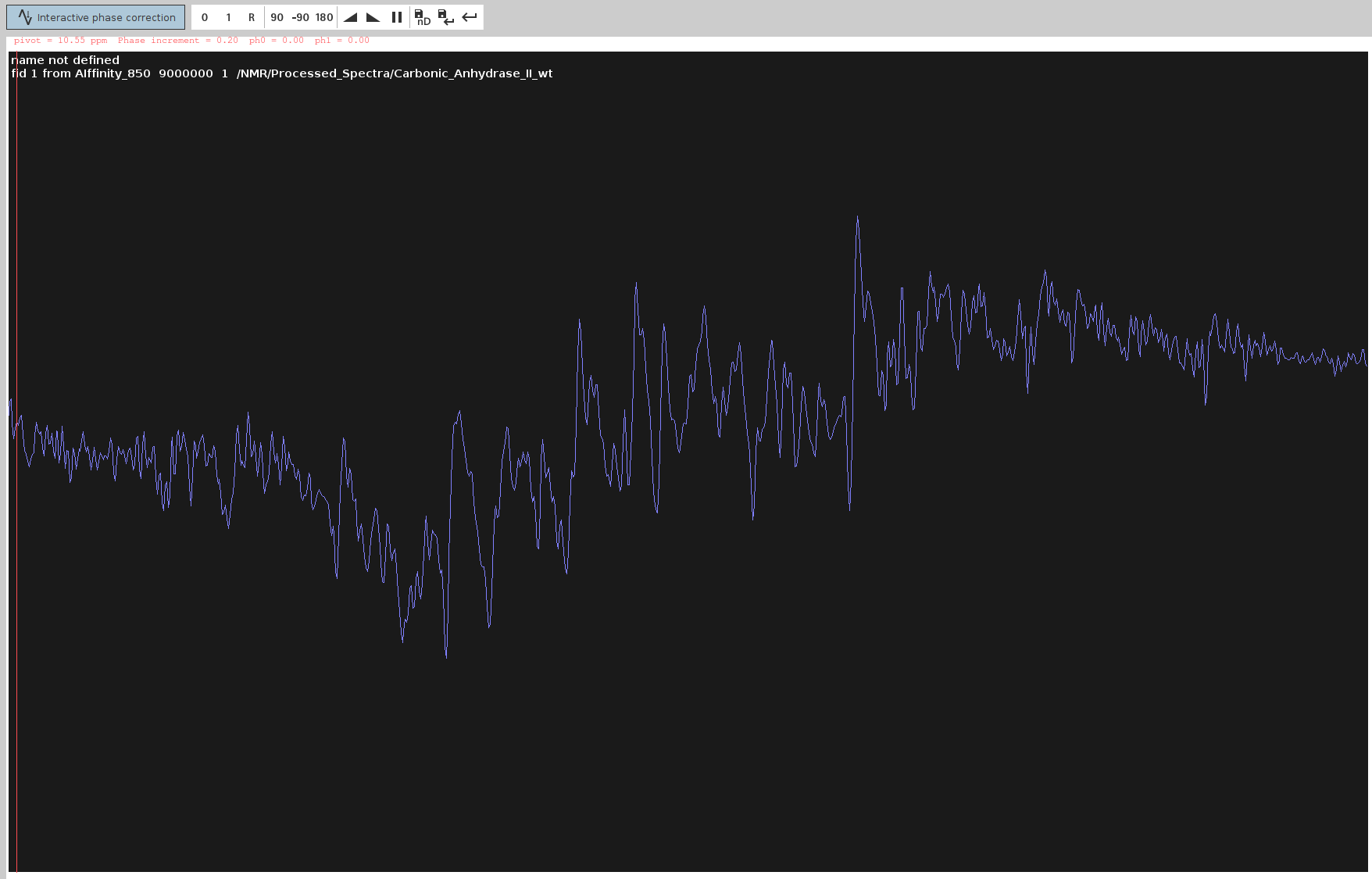
Task: Click the rising ramp increase-sensitivity icon
Action: click(350, 17)
